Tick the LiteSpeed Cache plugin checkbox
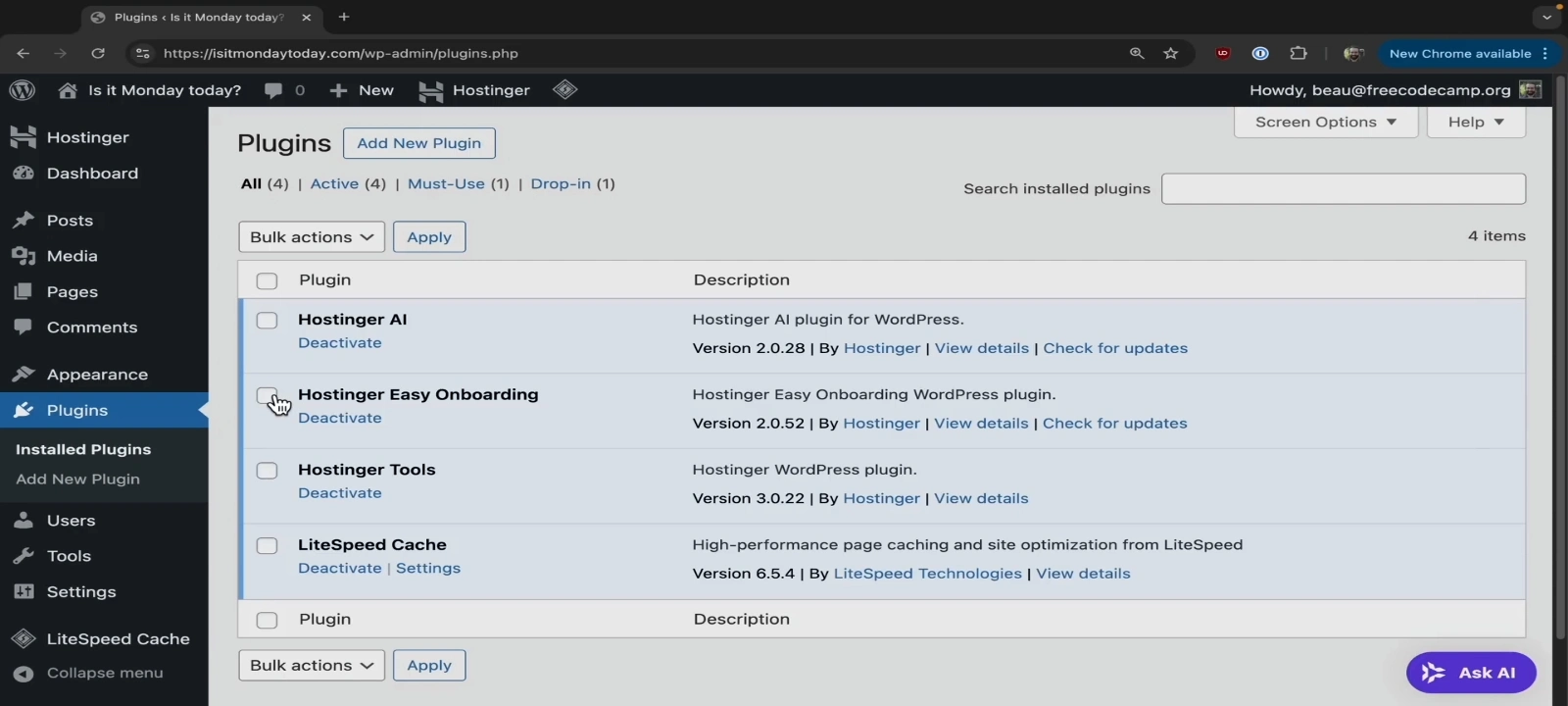The image size is (1568, 706). point(267,546)
